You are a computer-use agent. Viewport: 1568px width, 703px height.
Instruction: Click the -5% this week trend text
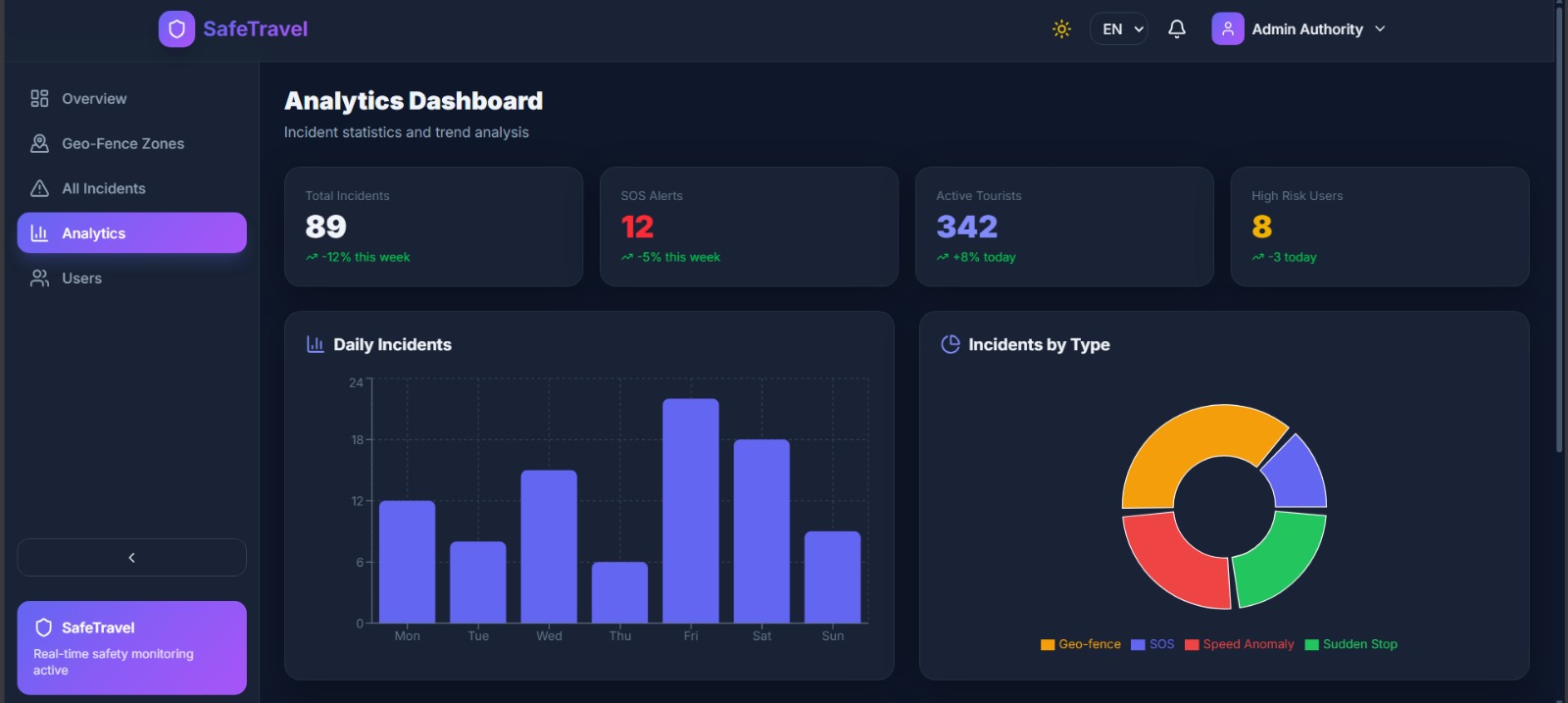coord(678,257)
